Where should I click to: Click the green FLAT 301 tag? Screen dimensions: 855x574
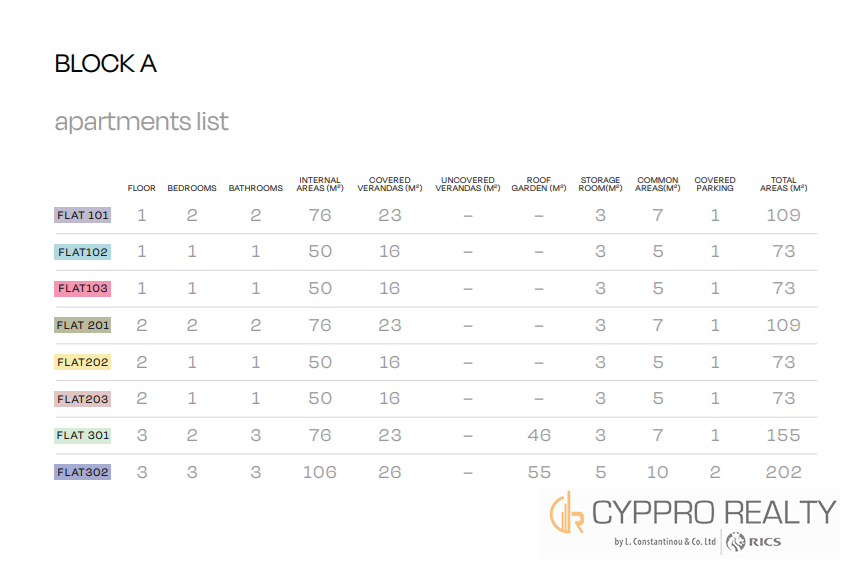coord(83,435)
